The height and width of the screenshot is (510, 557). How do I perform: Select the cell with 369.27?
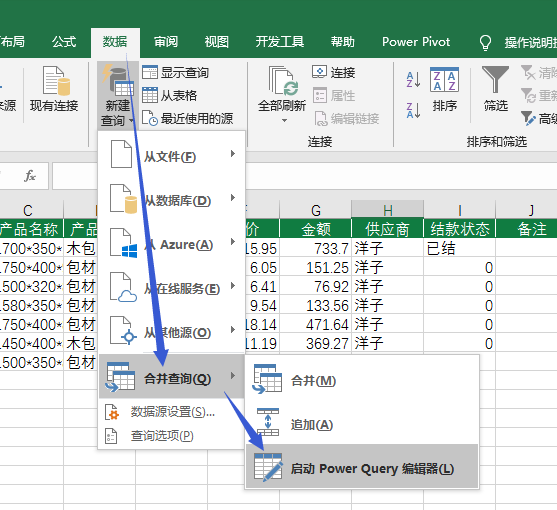pyautogui.click(x=315, y=343)
